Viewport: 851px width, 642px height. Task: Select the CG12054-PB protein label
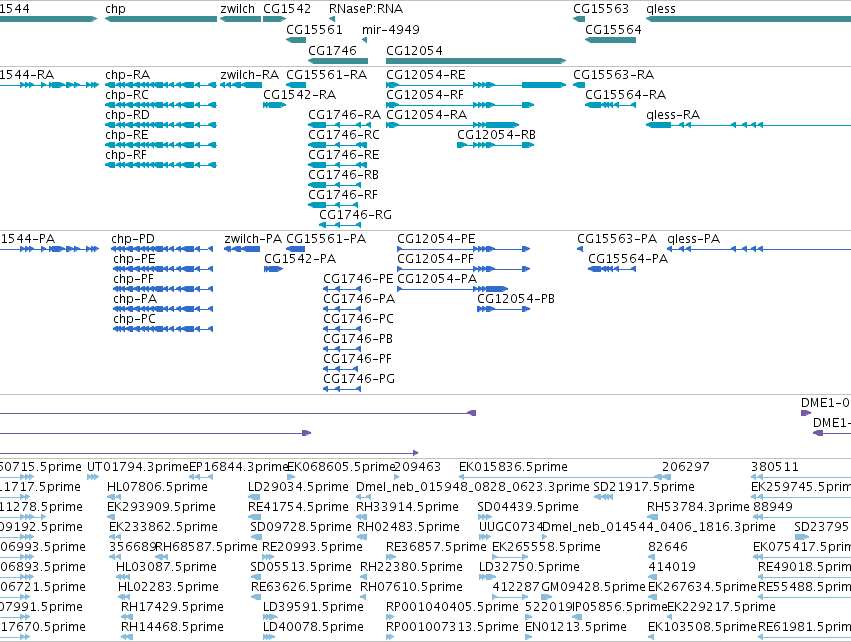[516, 298]
